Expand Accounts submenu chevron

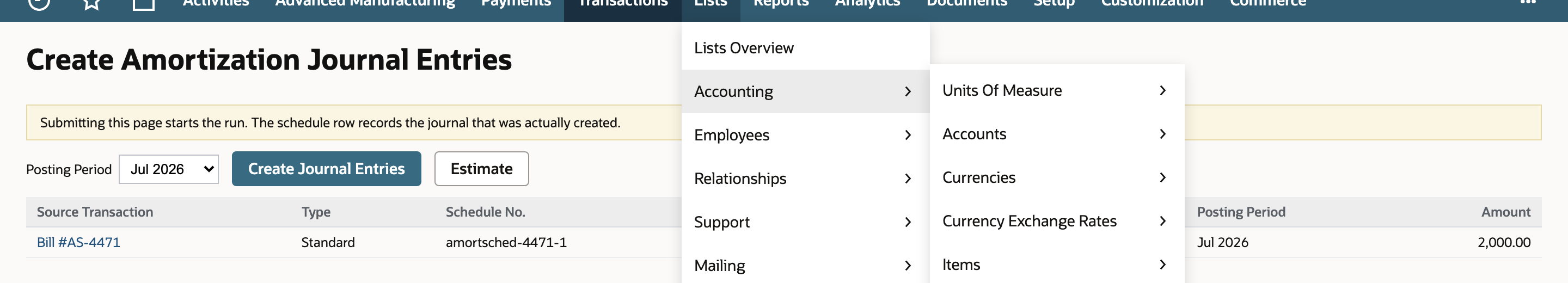(1162, 134)
